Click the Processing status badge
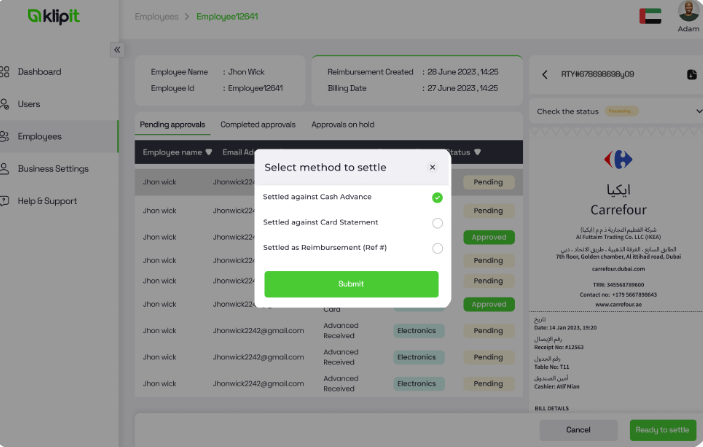The height and width of the screenshot is (447, 703). [621, 111]
